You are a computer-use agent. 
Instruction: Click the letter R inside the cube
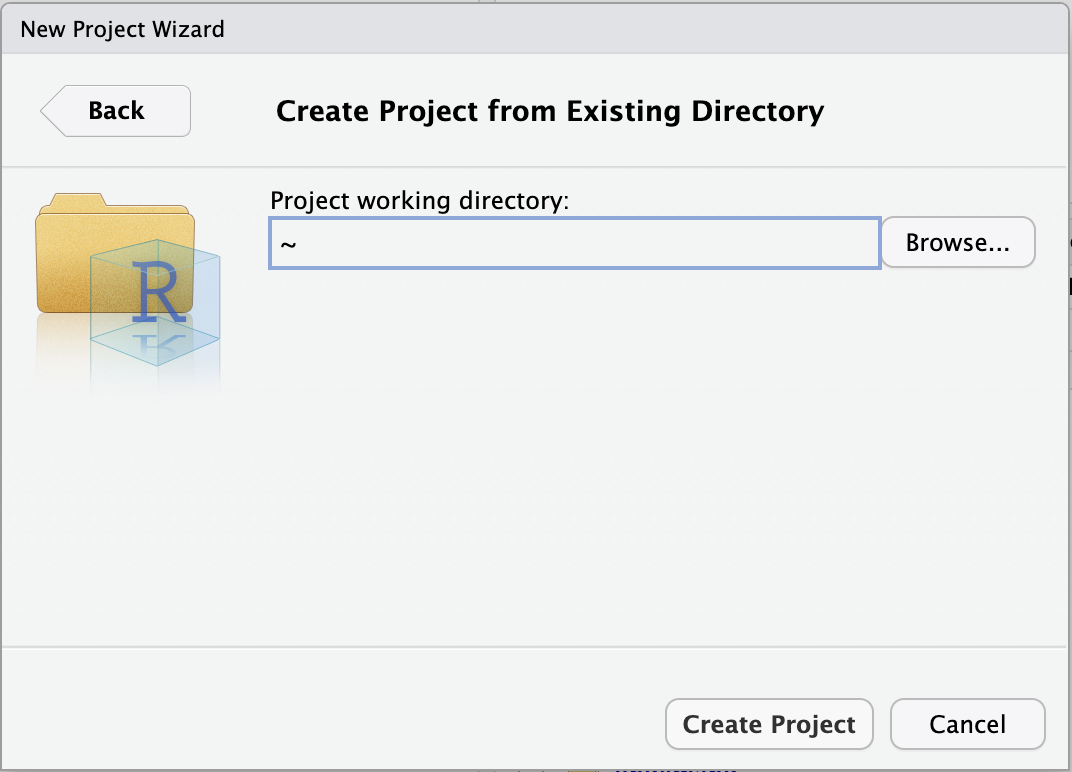[x=160, y=292]
